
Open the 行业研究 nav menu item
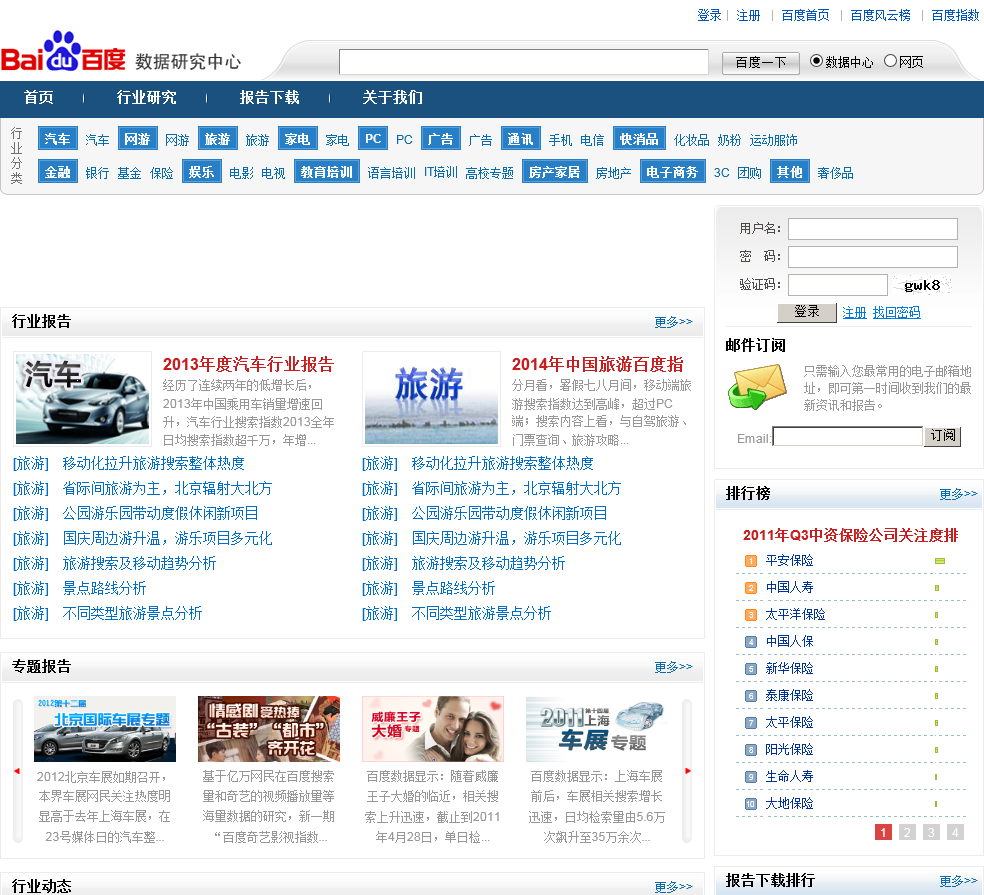(146, 97)
